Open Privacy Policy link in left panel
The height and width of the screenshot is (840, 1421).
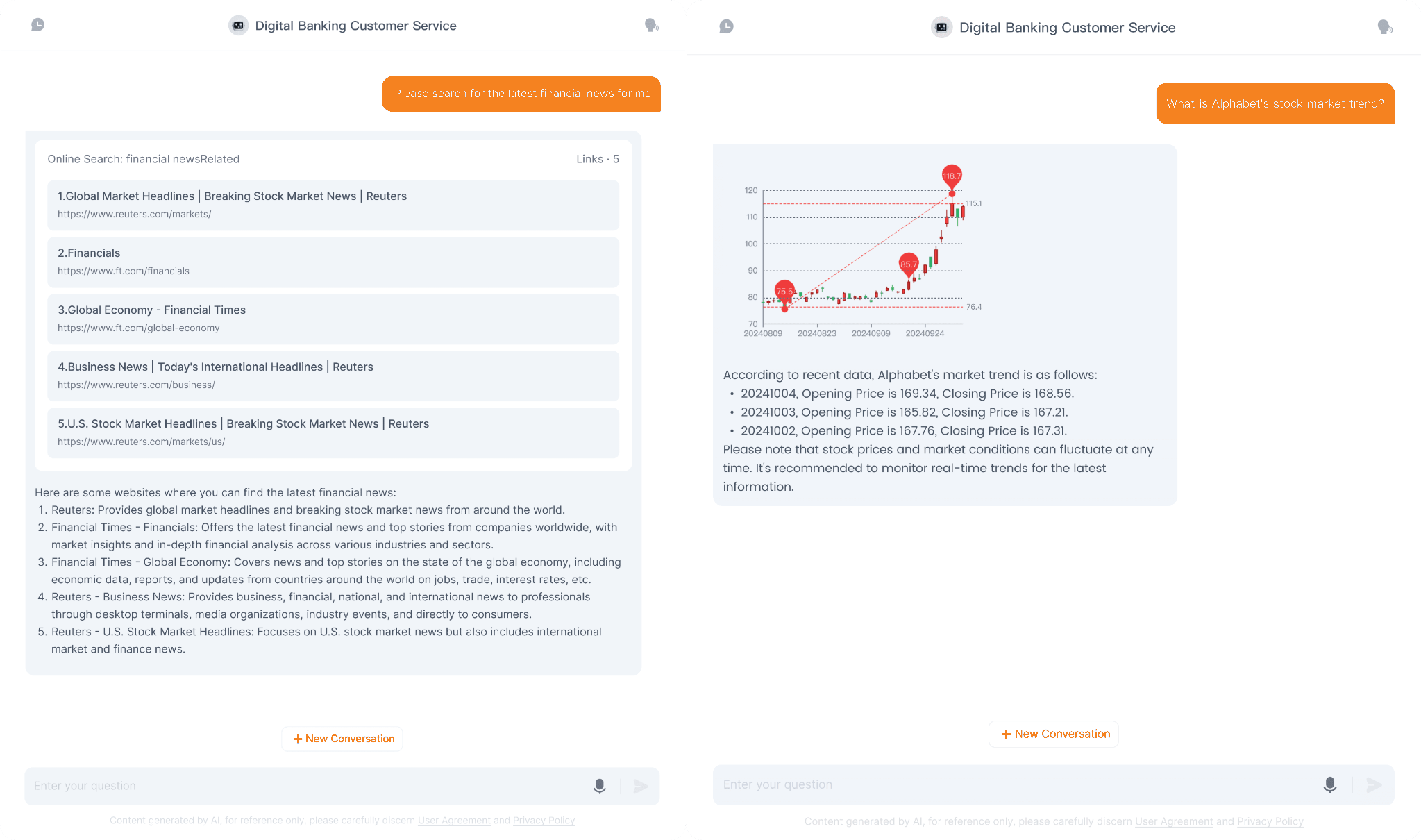click(x=544, y=821)
